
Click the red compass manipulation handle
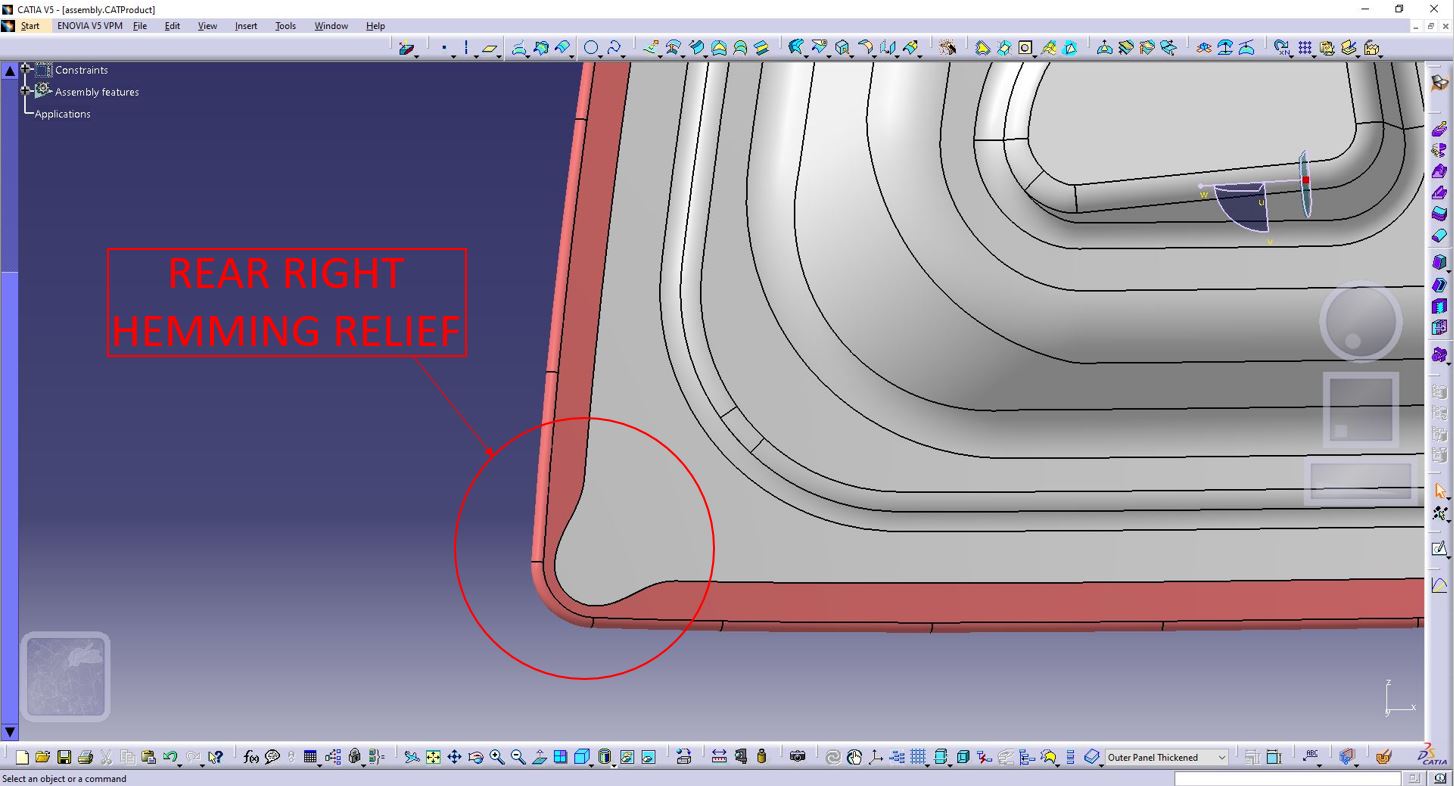click(x=1305, y=180)
